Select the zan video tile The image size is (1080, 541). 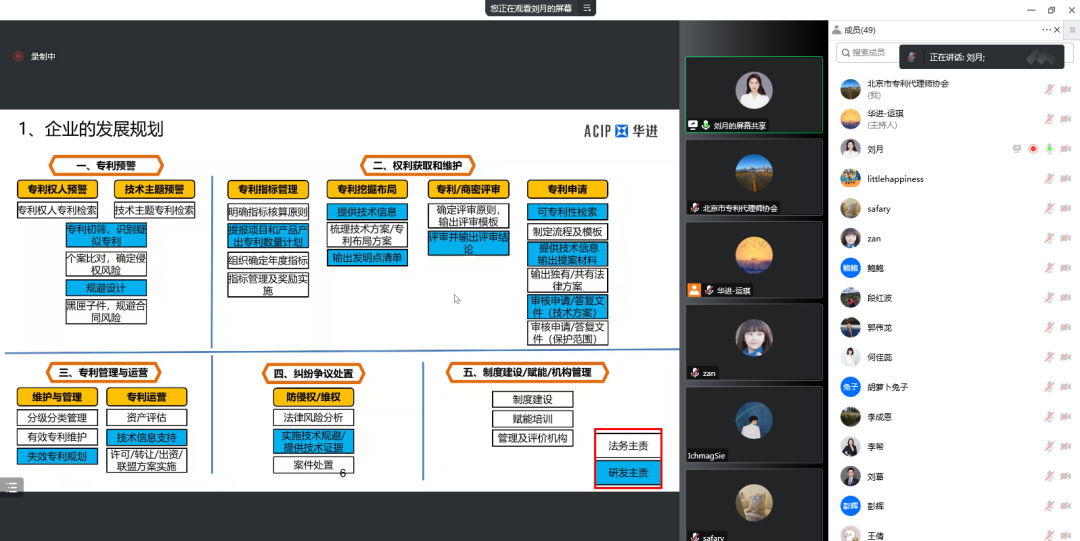click(754, 342)
